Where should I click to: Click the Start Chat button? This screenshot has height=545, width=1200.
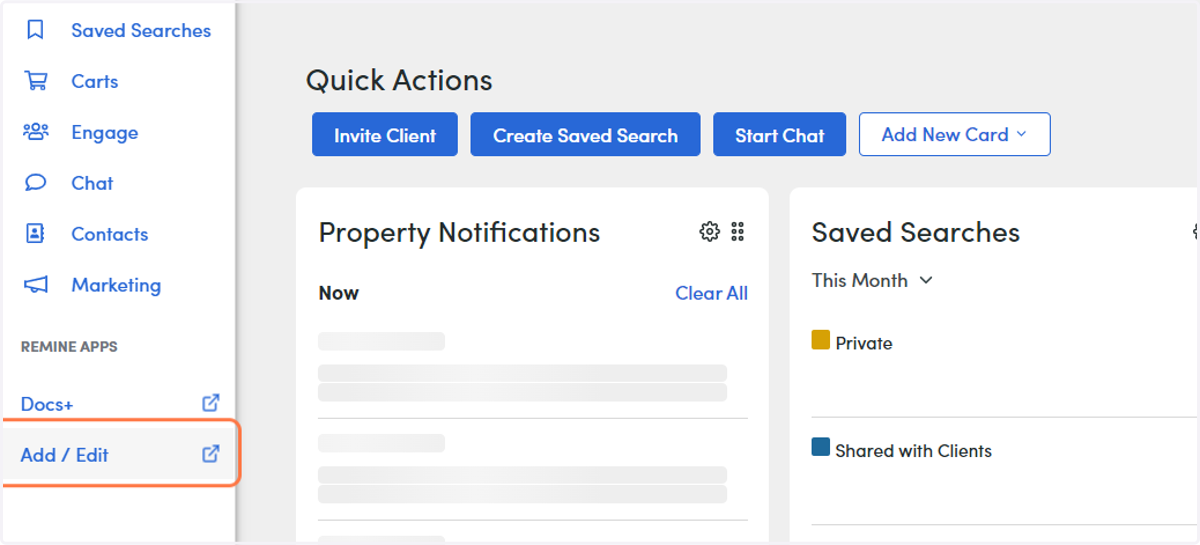click(780, 135)
